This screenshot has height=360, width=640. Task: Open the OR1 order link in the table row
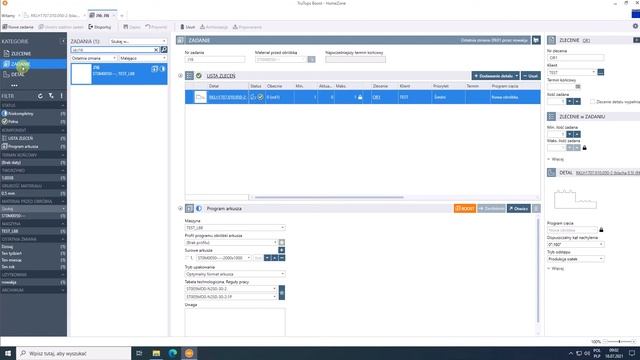tap(376, 97)
